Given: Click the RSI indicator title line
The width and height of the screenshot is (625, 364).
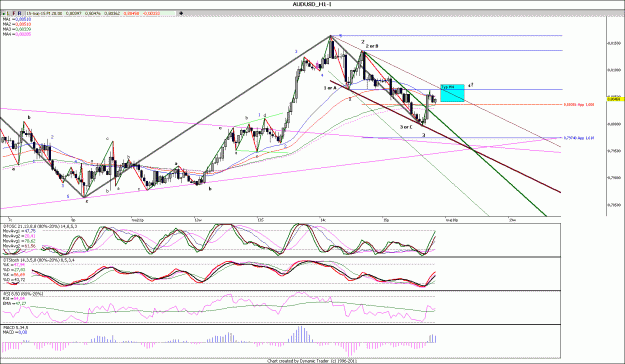Looking at the screenshot, I should tap(23, 294).
